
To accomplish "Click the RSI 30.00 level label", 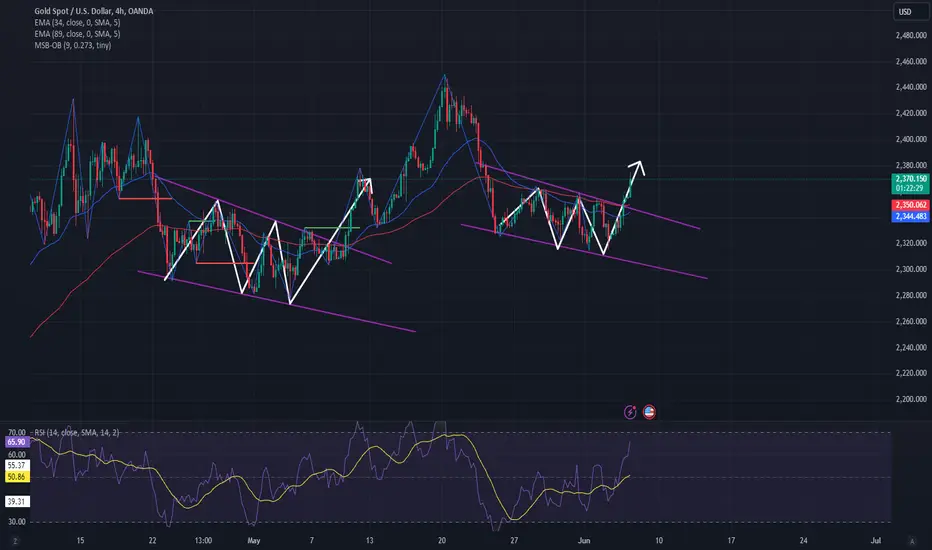I will click(17, 522).
